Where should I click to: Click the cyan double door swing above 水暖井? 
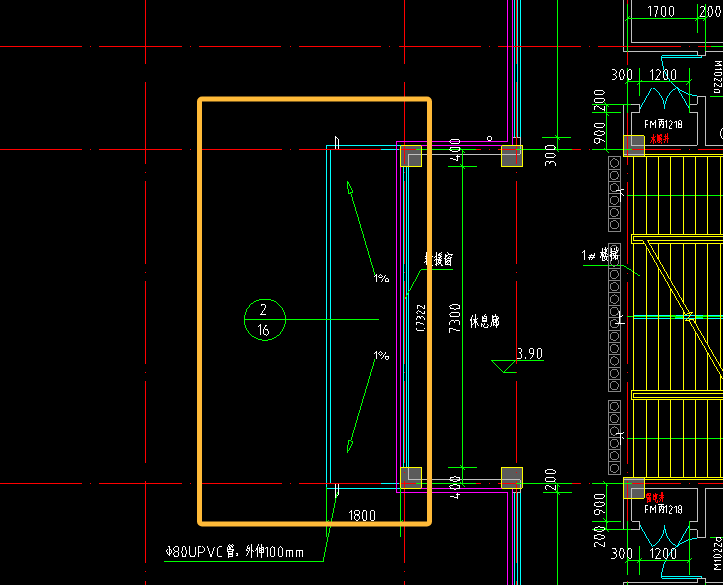pos(664,98)
